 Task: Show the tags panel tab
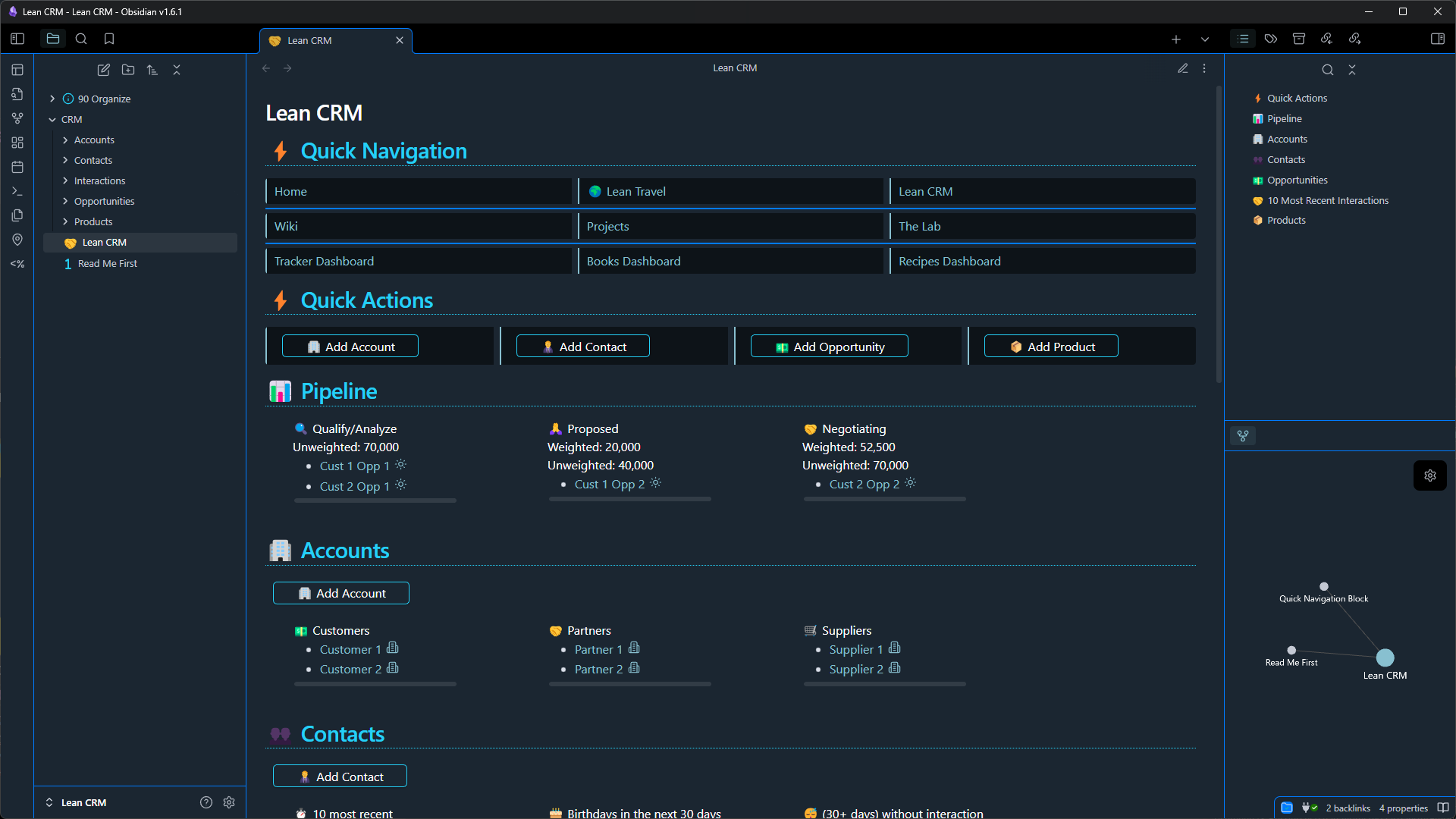(1271, 39)
